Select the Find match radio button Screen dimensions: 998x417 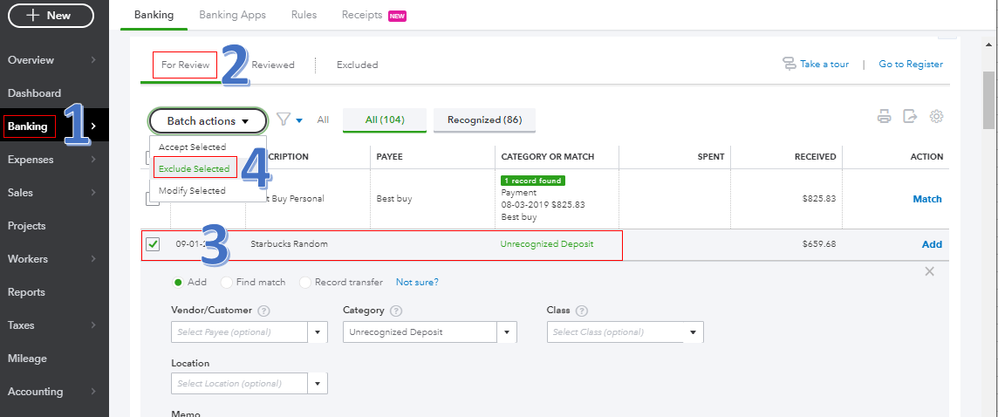[x=226, y=283]
